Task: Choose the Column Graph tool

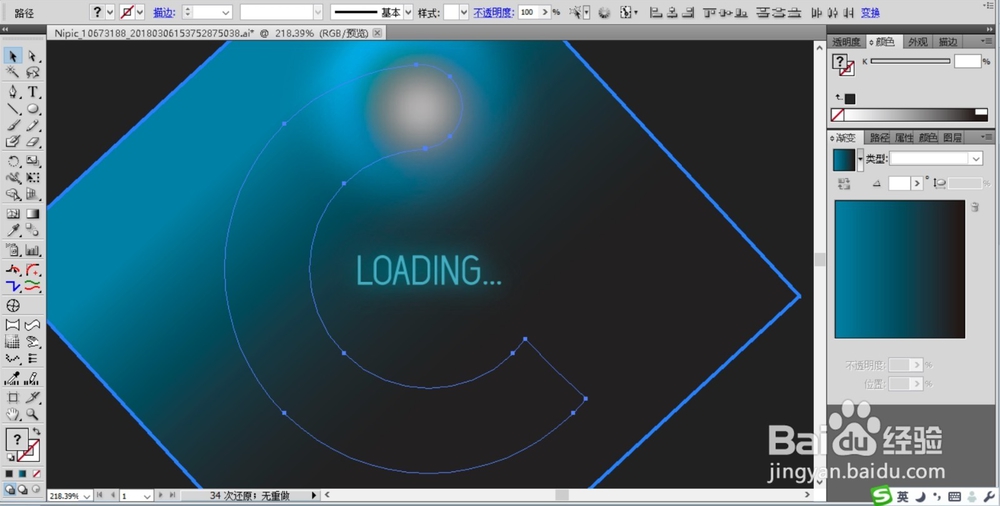Action: [33, 250]
